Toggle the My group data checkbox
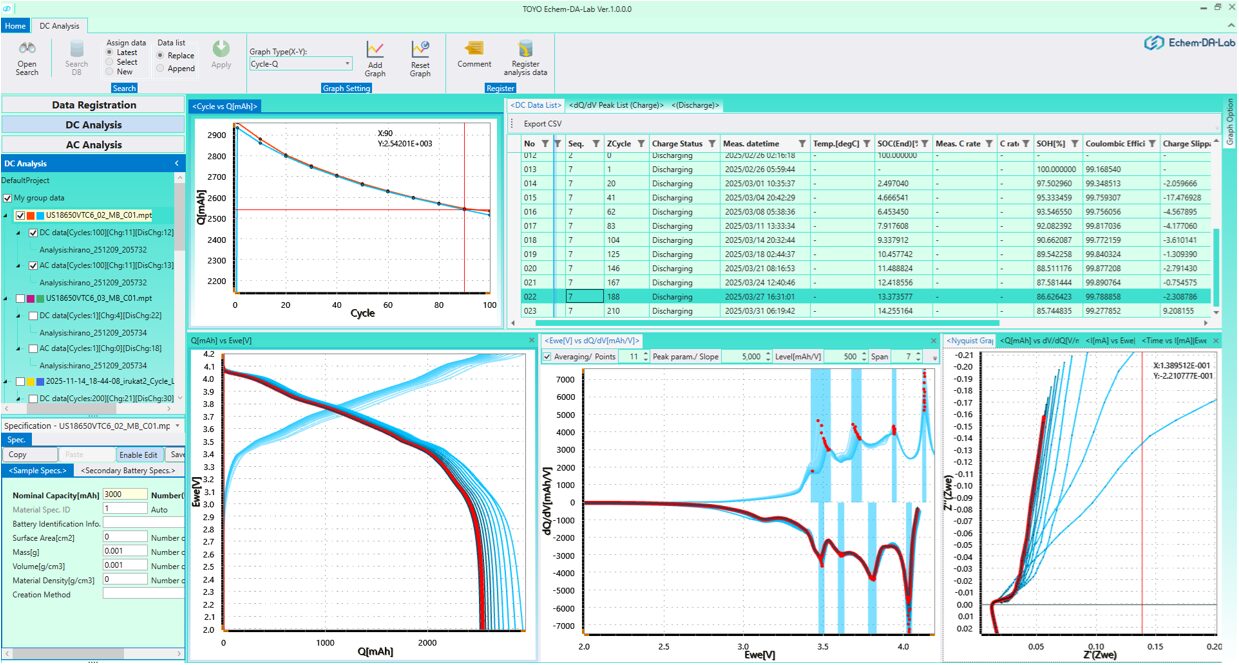This screenshot has width=1239, height=665. tap(9, 198)
